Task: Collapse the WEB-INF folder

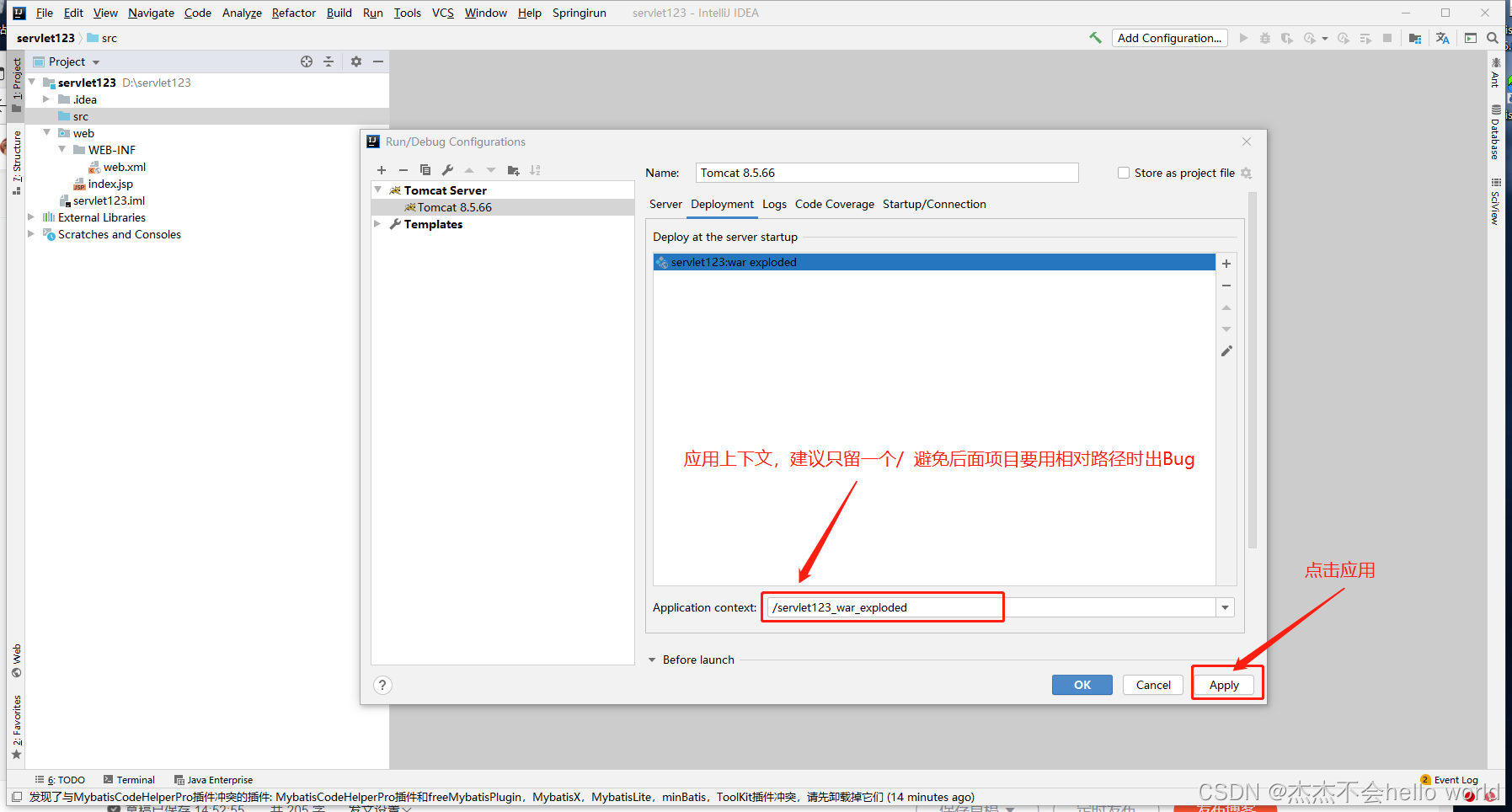Action: click(x=61, y=150)
